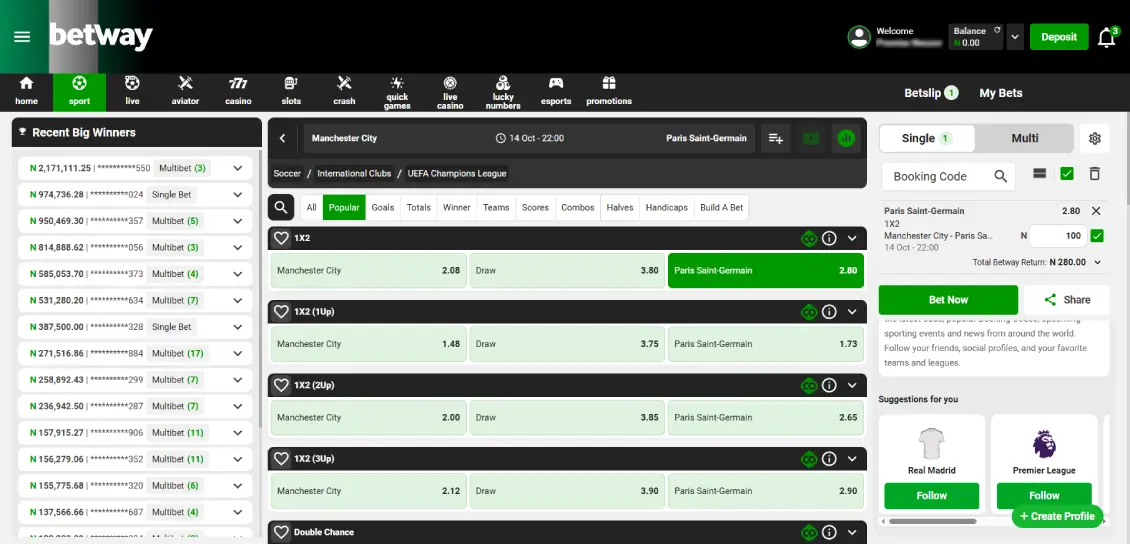Open the live pitch view icon

811,138
